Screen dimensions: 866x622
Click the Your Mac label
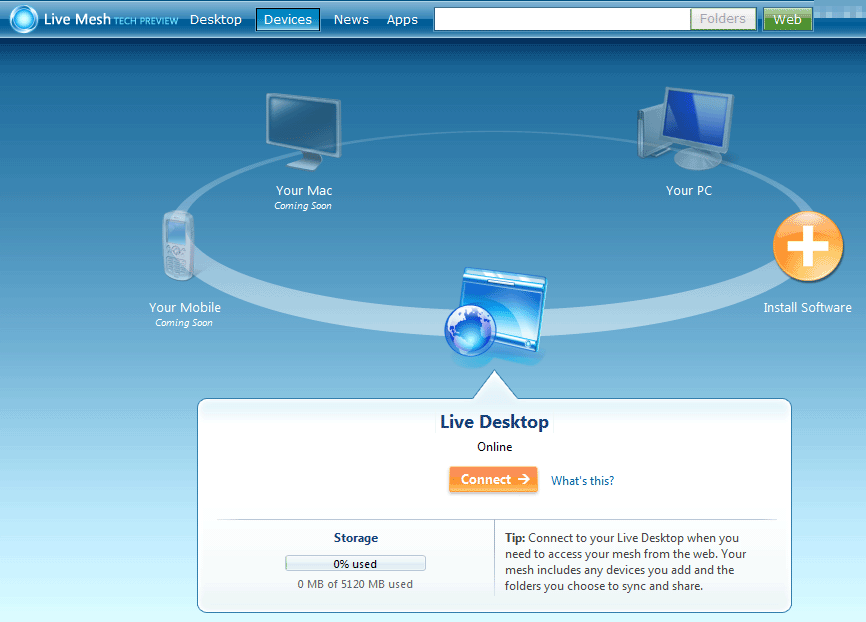point(304,191)
